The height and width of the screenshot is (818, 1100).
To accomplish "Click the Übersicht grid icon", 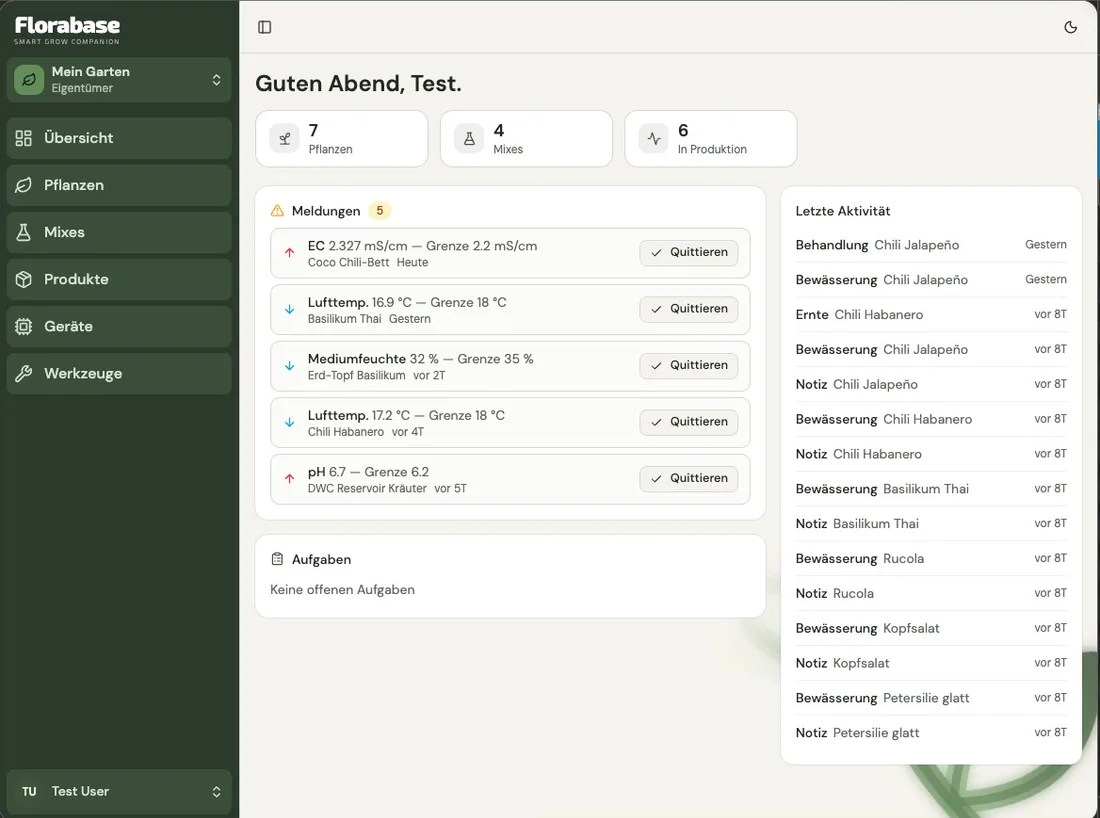I will (x=24, y=138).
